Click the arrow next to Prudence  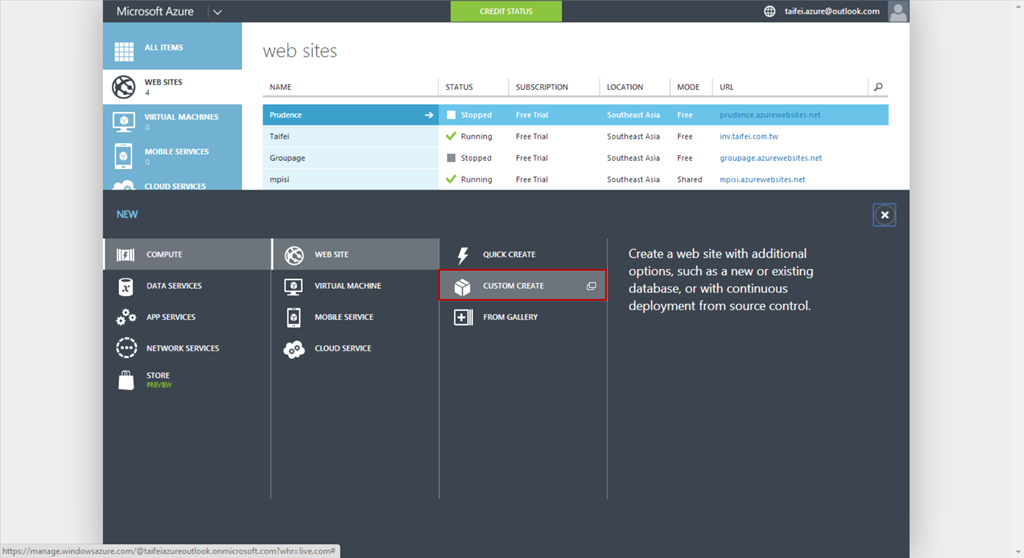tap(428, 115)
